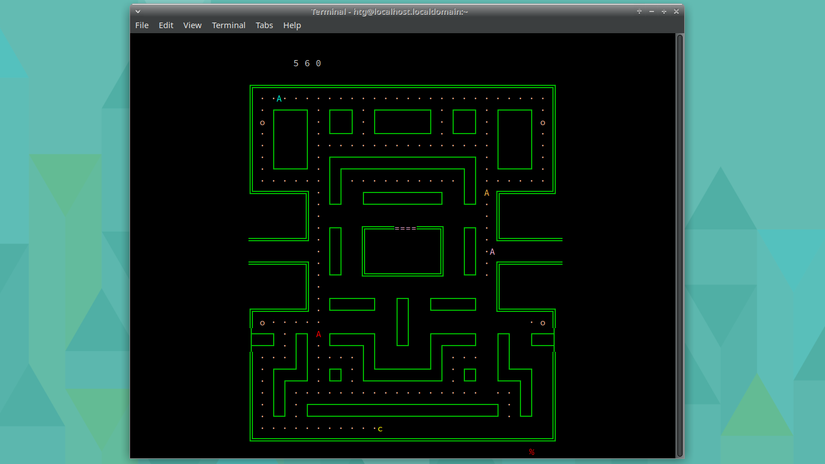Open the window menu arrow in title bar
825x464 pixels.
click(138, 11)
